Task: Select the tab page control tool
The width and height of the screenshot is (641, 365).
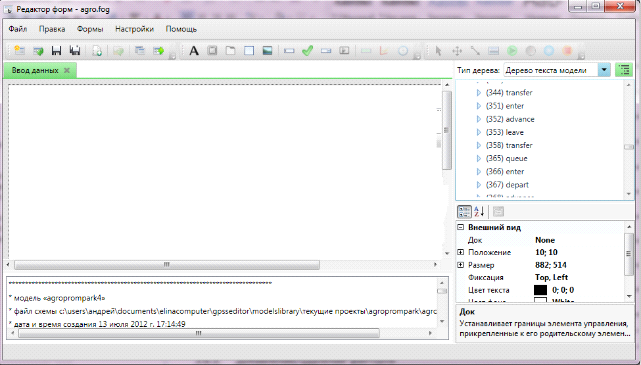Action: click(x=231, y=51)
